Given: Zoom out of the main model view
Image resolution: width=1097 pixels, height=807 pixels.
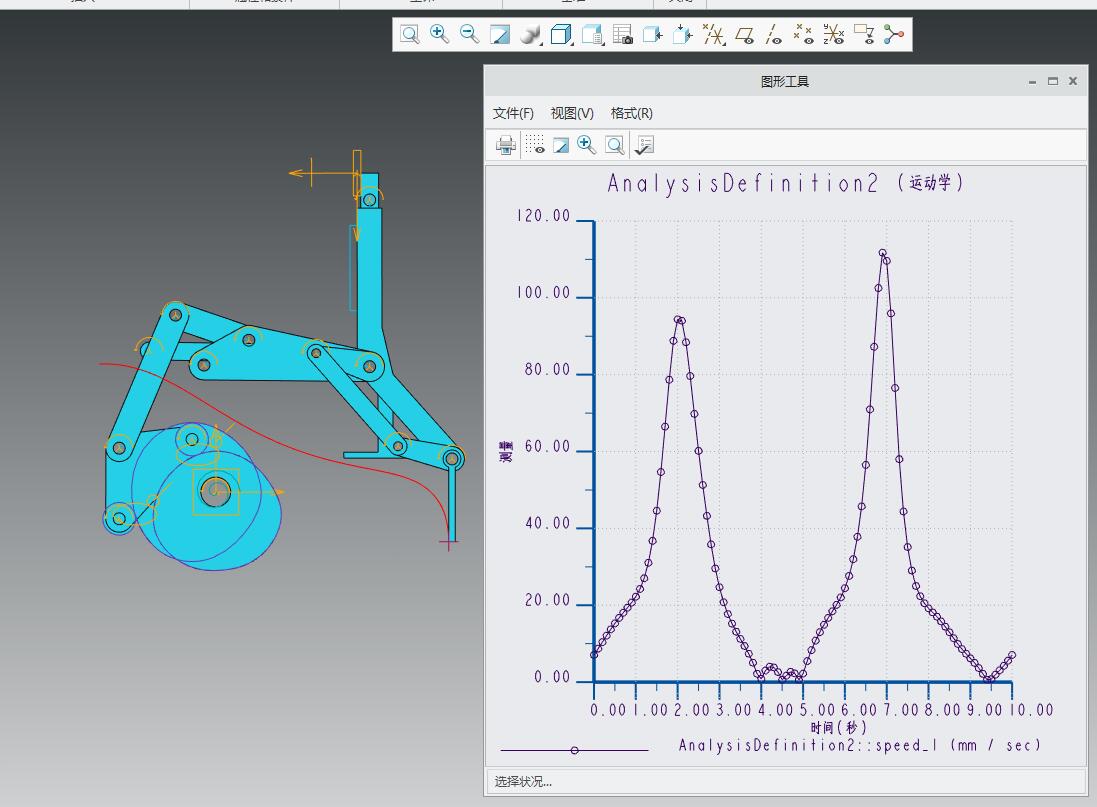Looking at the screenshot, I should 469,34.
